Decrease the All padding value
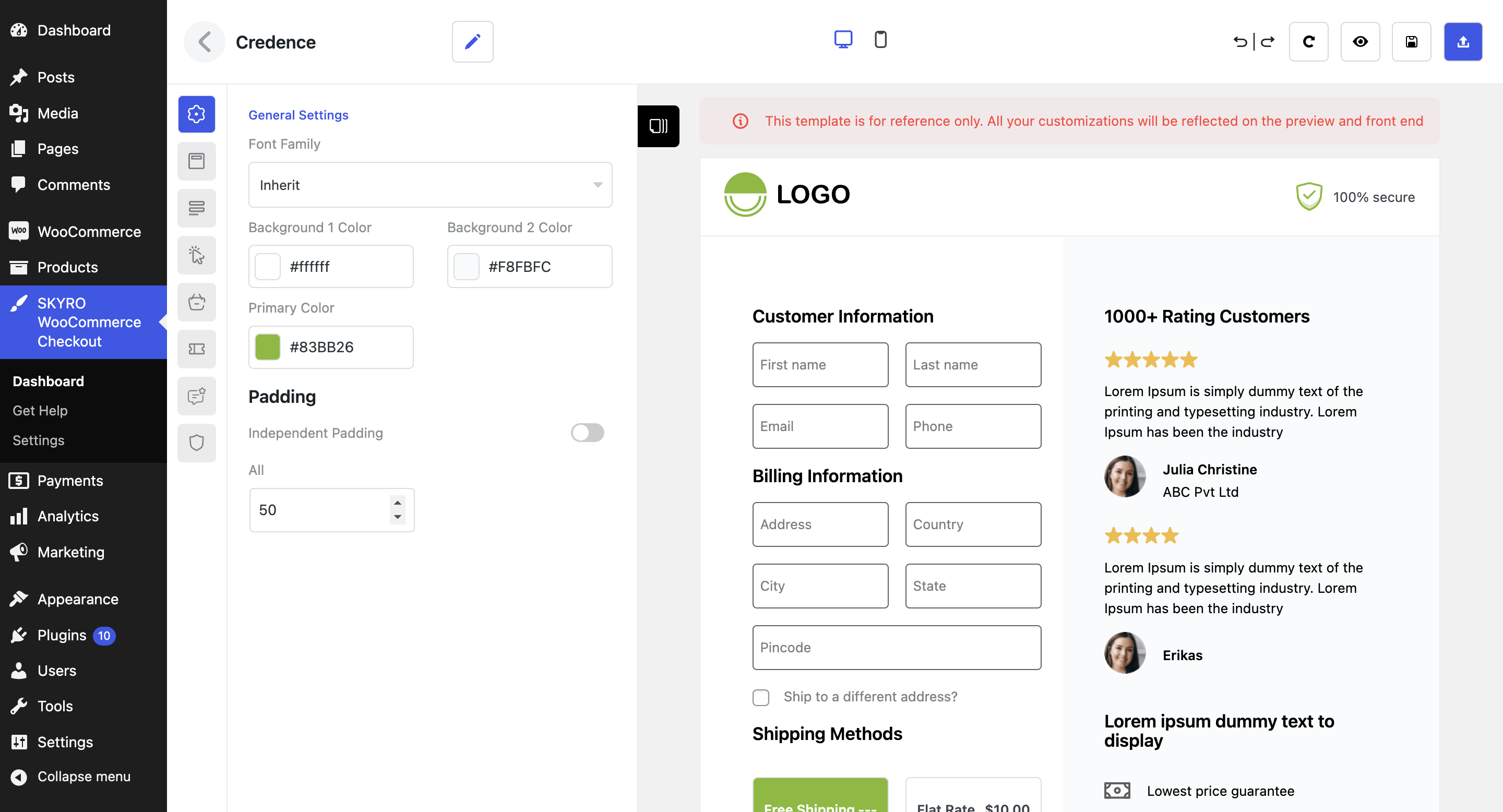The height and width of the screenshot is (812, 1503). (x=397, y=517)
